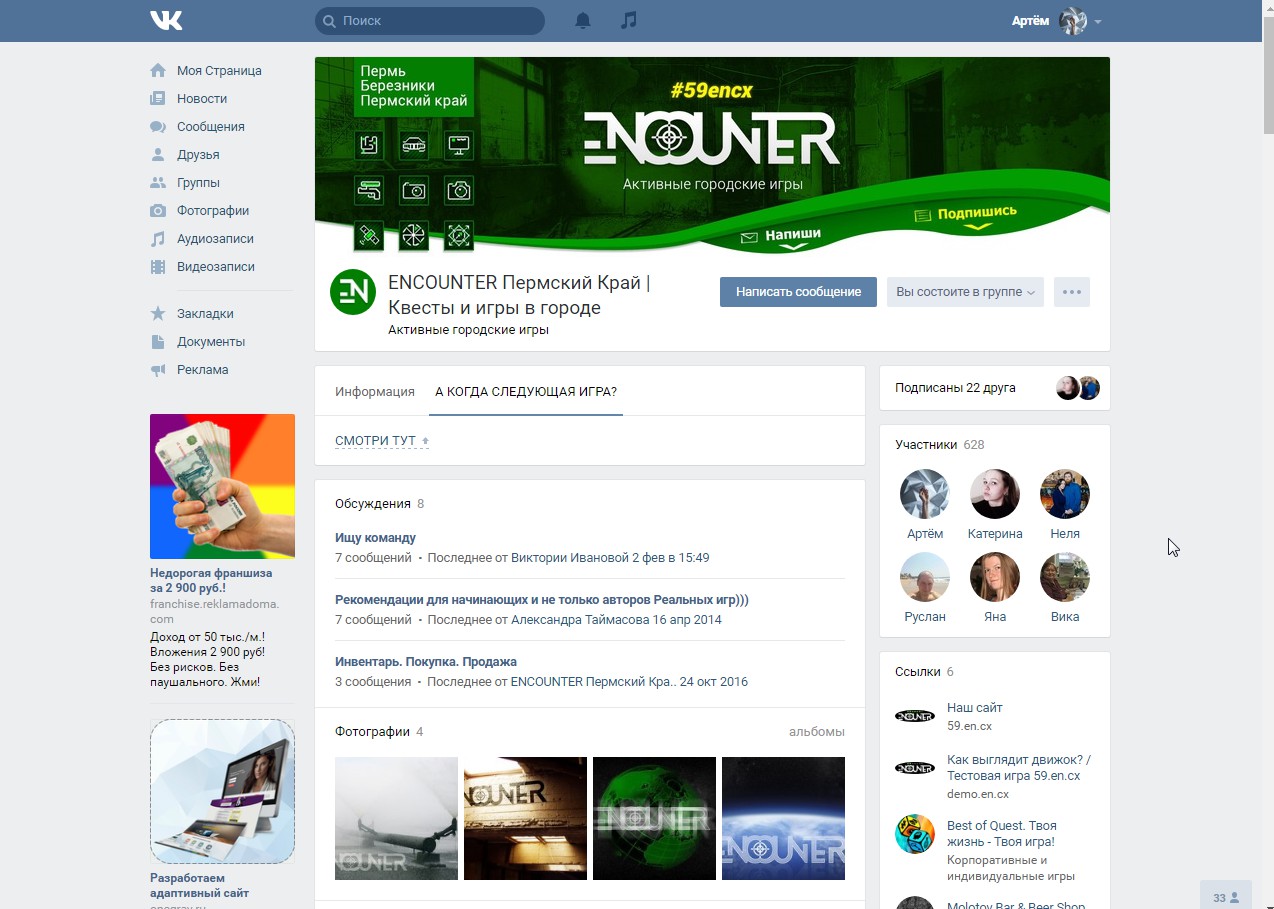The image size is (1274, 909).
Task: Click the #59encx hashtag on banner
Action: tap(711, 91)
